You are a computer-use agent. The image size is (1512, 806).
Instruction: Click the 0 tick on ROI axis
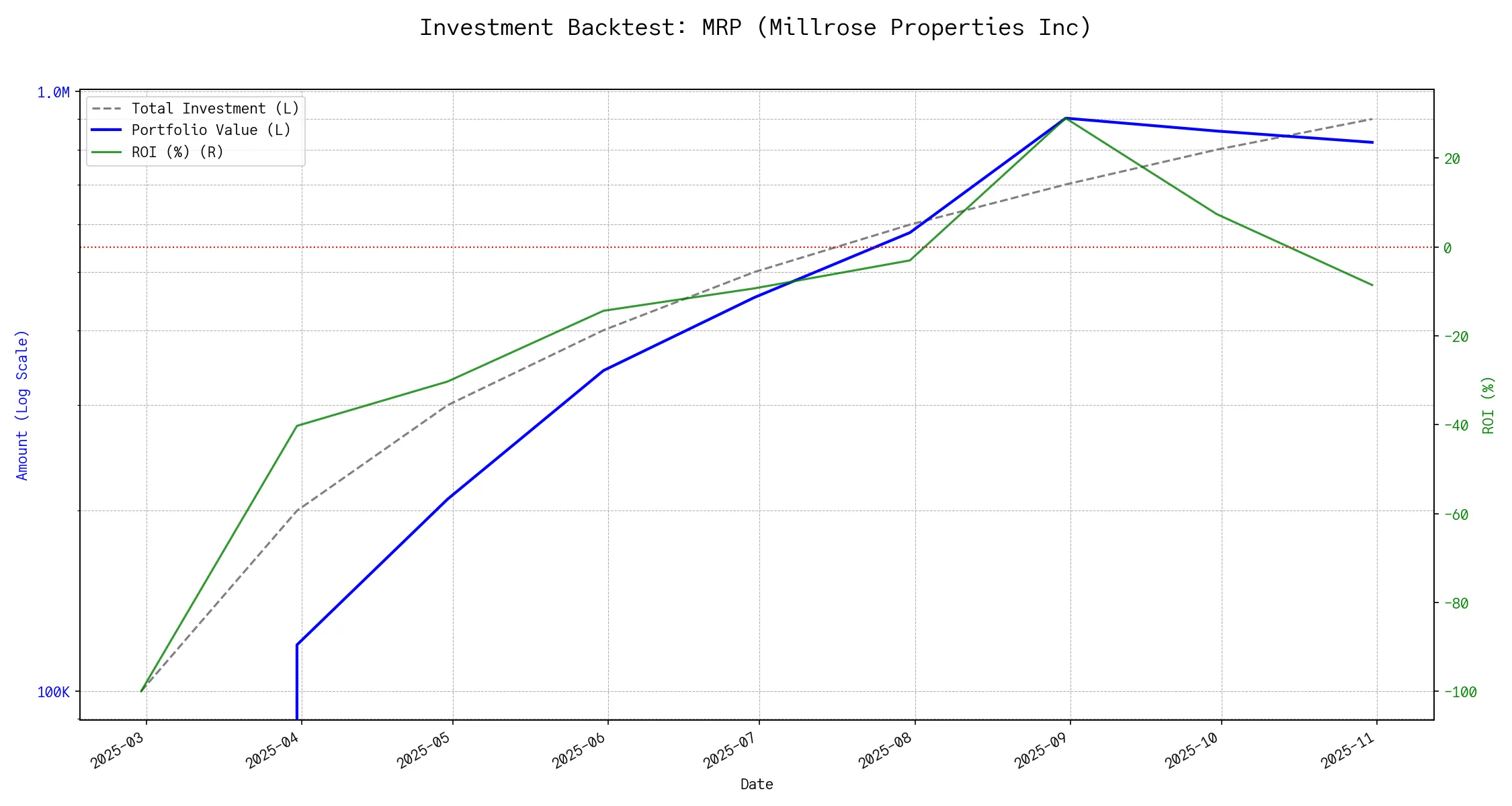[1447, 248]
